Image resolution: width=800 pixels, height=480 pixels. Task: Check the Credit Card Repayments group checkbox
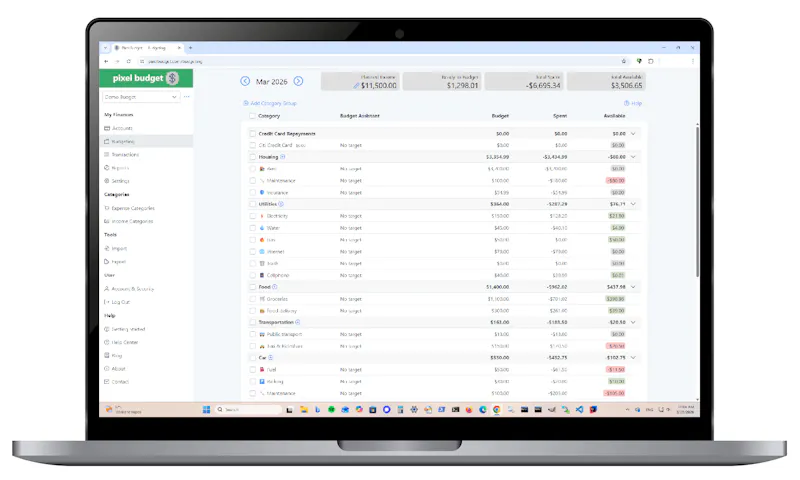pos(252,134)
